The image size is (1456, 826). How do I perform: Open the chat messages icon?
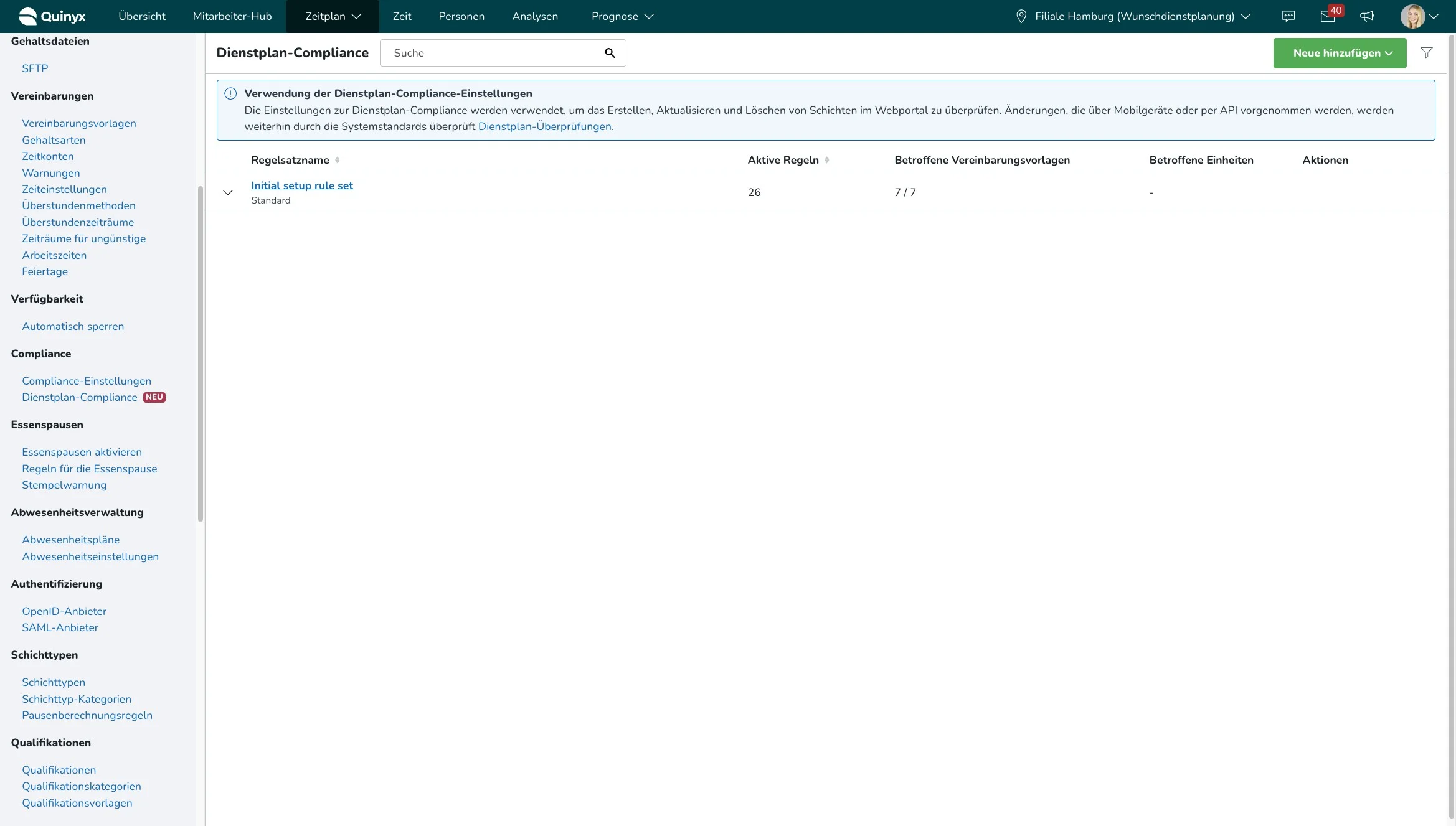point(1288,16)
